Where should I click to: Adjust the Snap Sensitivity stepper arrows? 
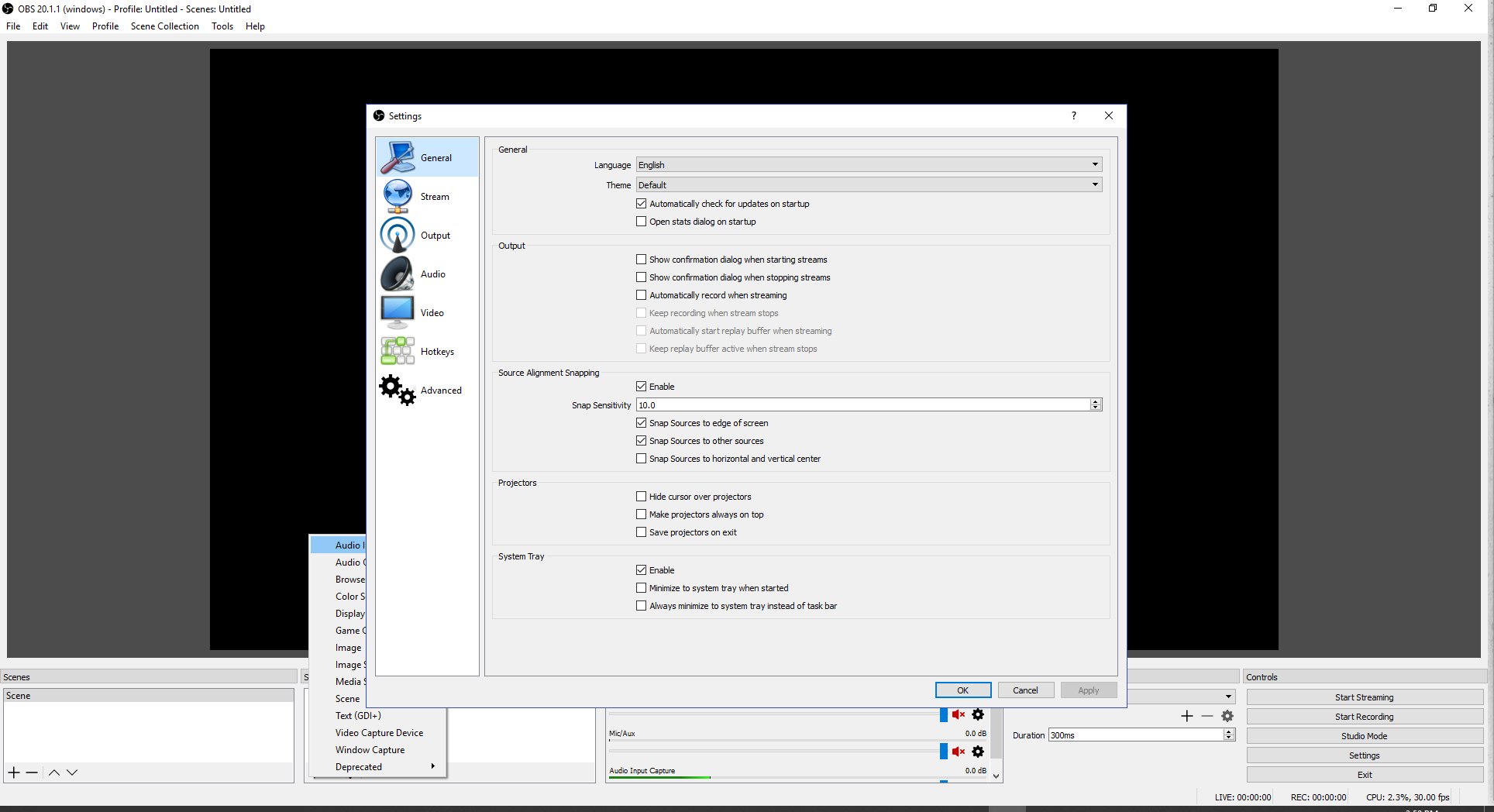[x=1096, y=404]
